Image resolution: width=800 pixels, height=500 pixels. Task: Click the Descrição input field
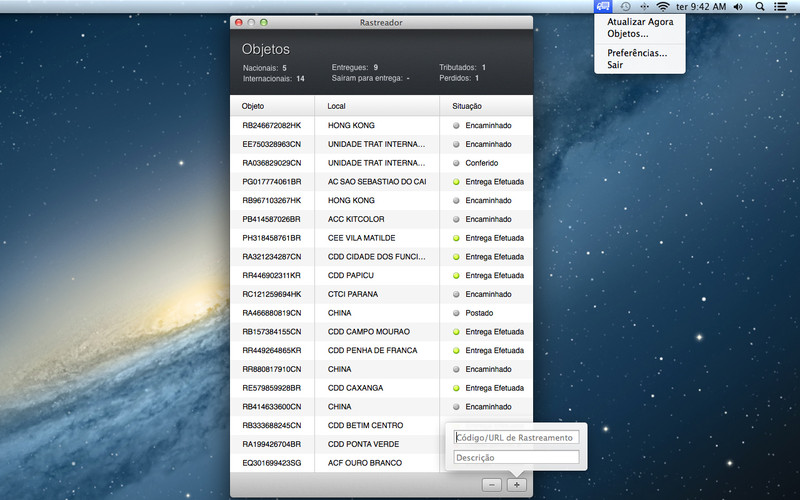click(516, 457)
